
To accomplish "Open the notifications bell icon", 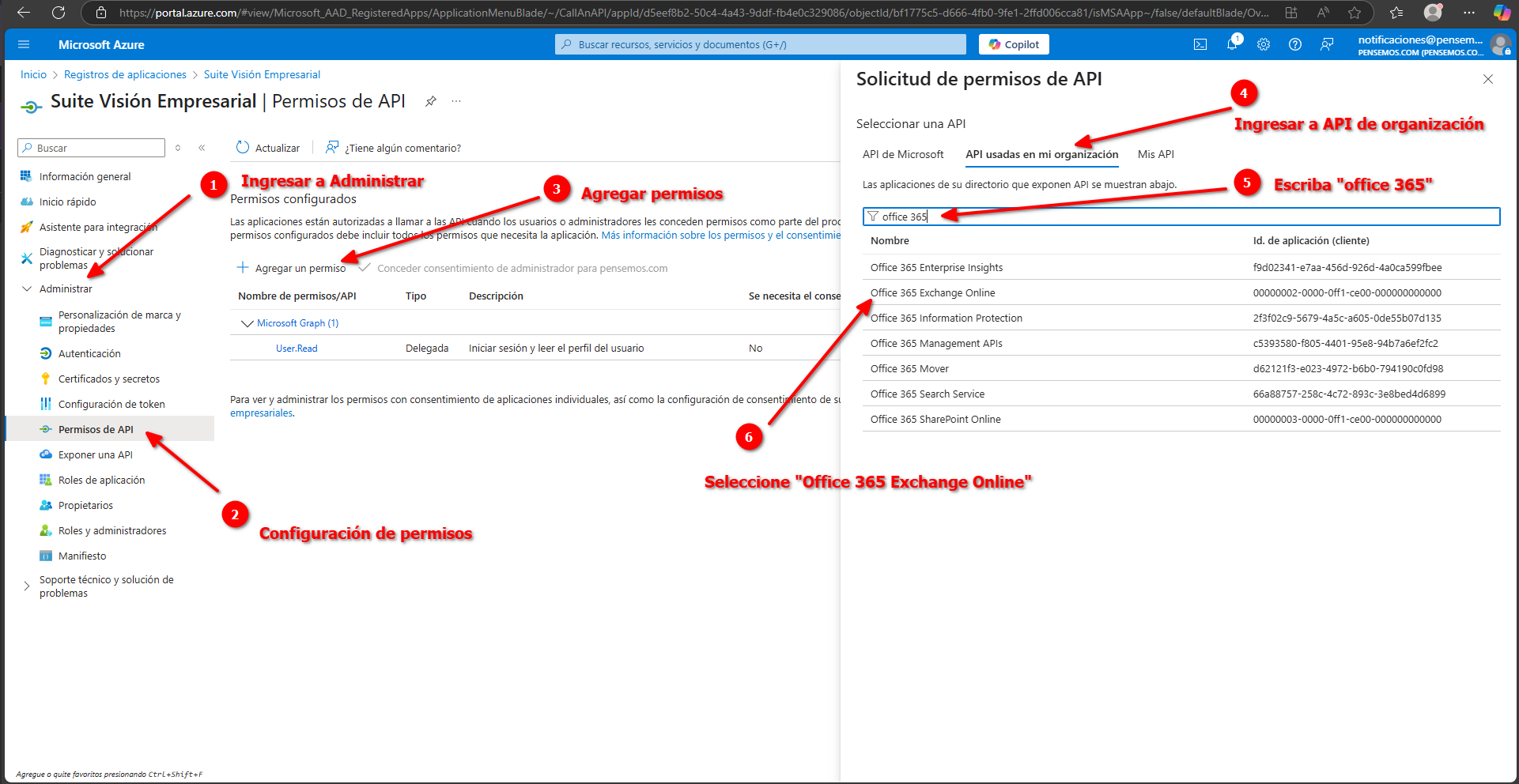I will pos(1232,44).
